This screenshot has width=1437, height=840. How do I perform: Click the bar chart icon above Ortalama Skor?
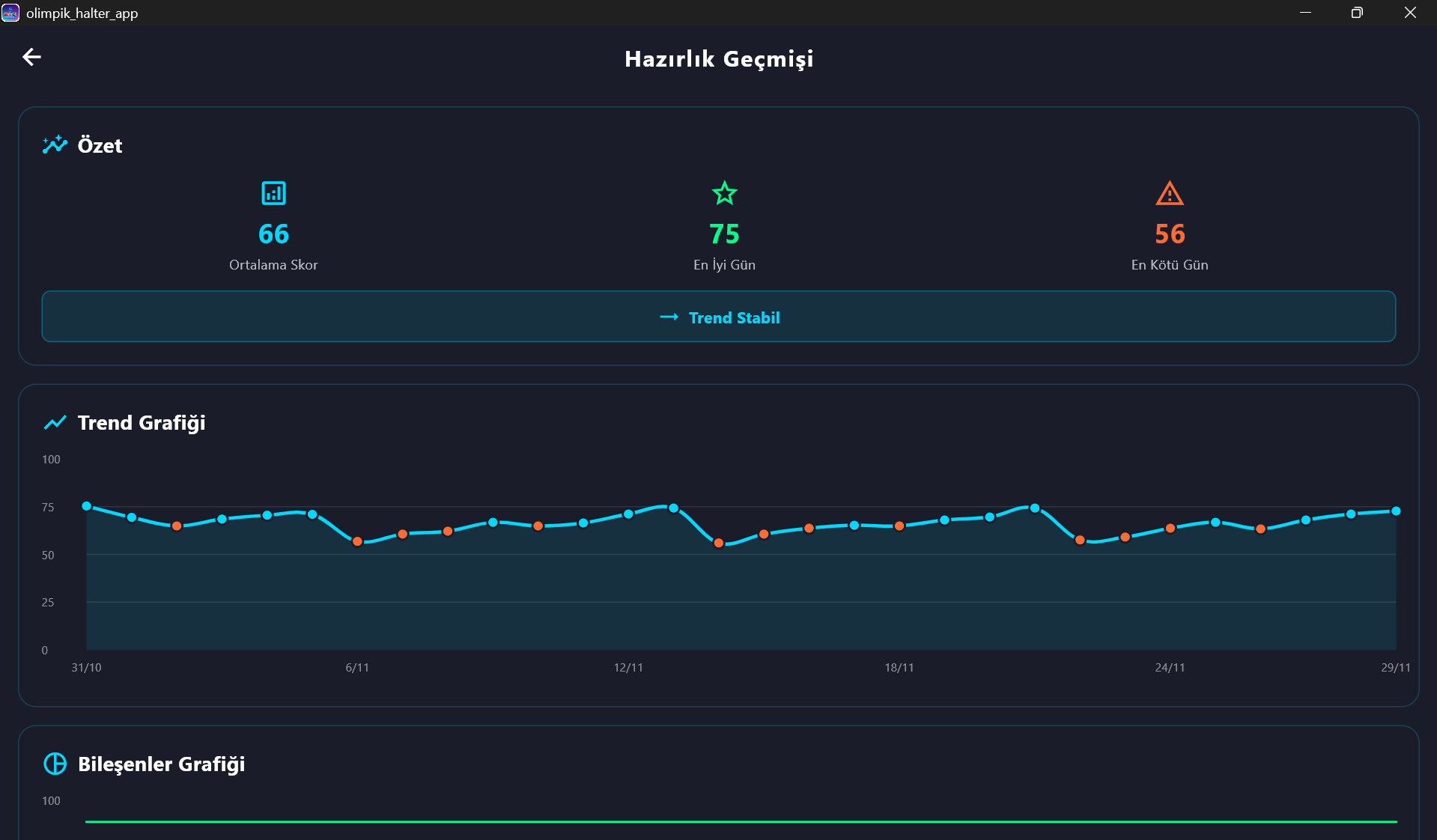click(273, 193)
